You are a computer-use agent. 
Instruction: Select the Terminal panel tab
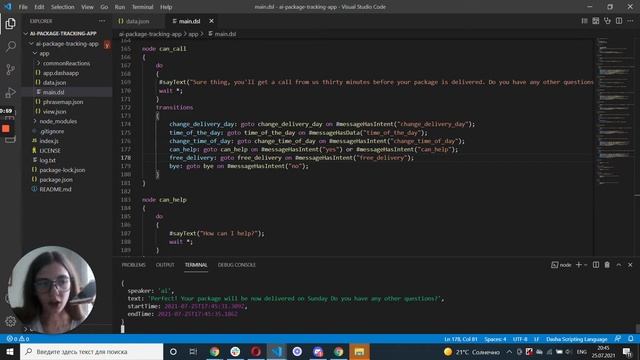pyautogui.click(x=196, y=265)
